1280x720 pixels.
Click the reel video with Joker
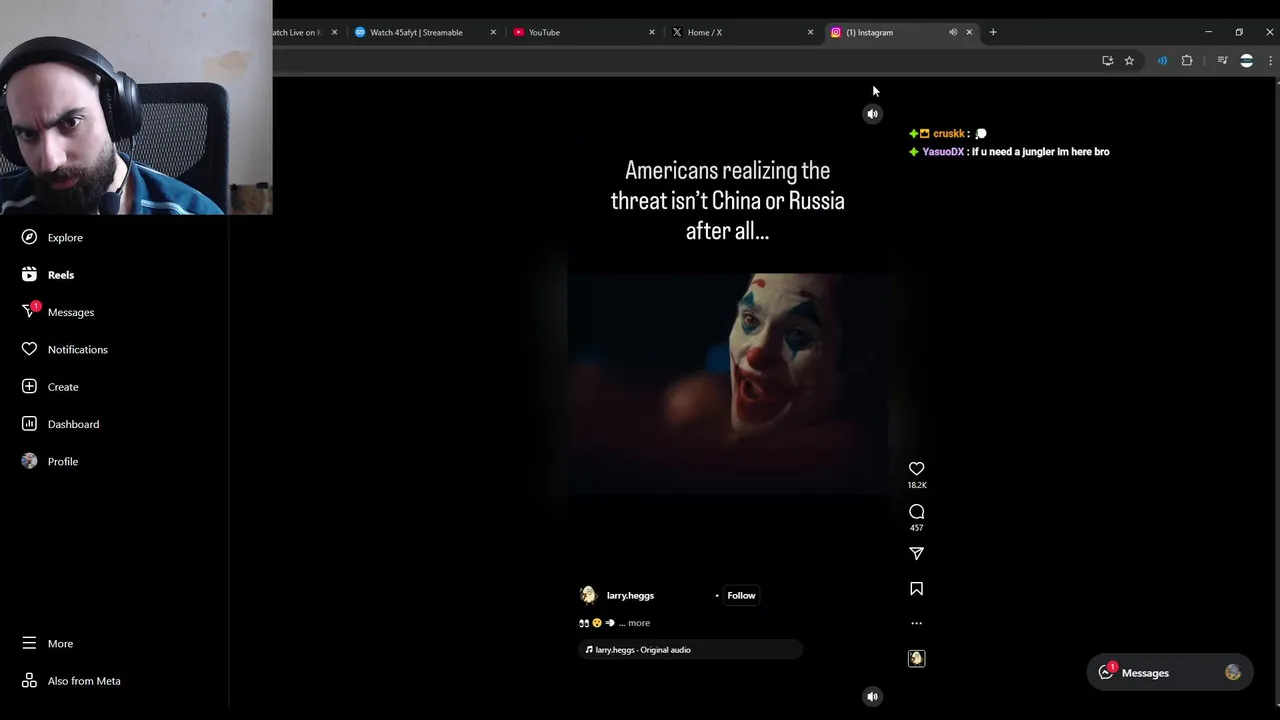pos(727,384)
